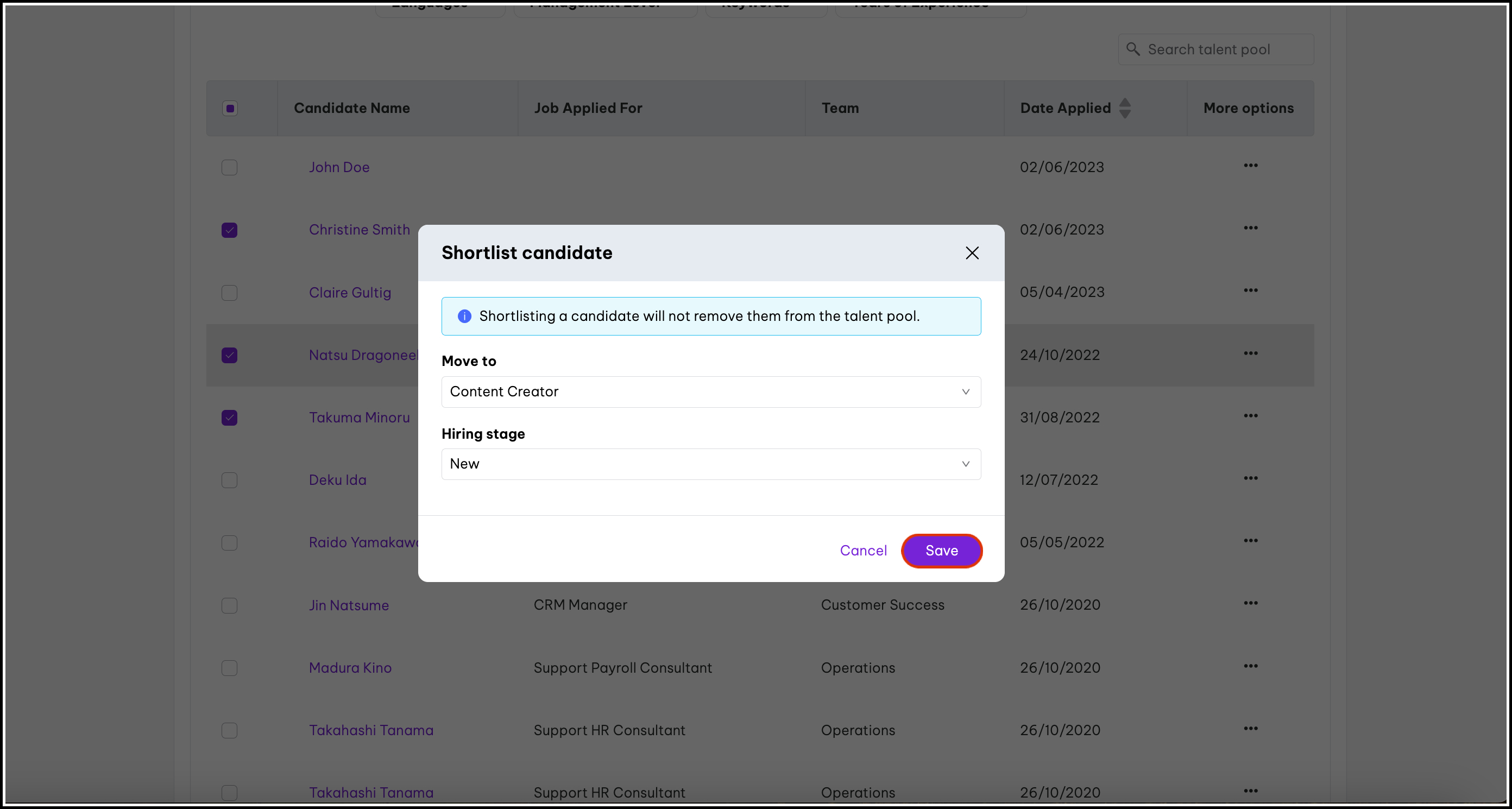Open more options for Christine Smith
1512x809 pixels.
(1250, 228)
